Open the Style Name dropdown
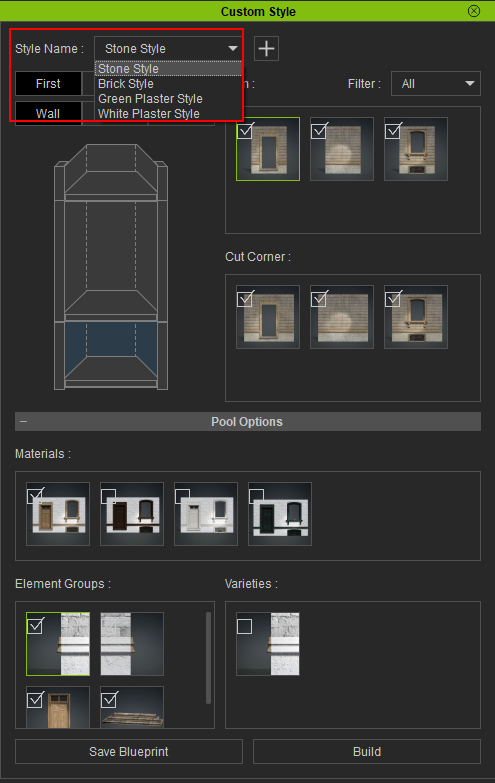 pyautogui.click(x=168, y=48)
